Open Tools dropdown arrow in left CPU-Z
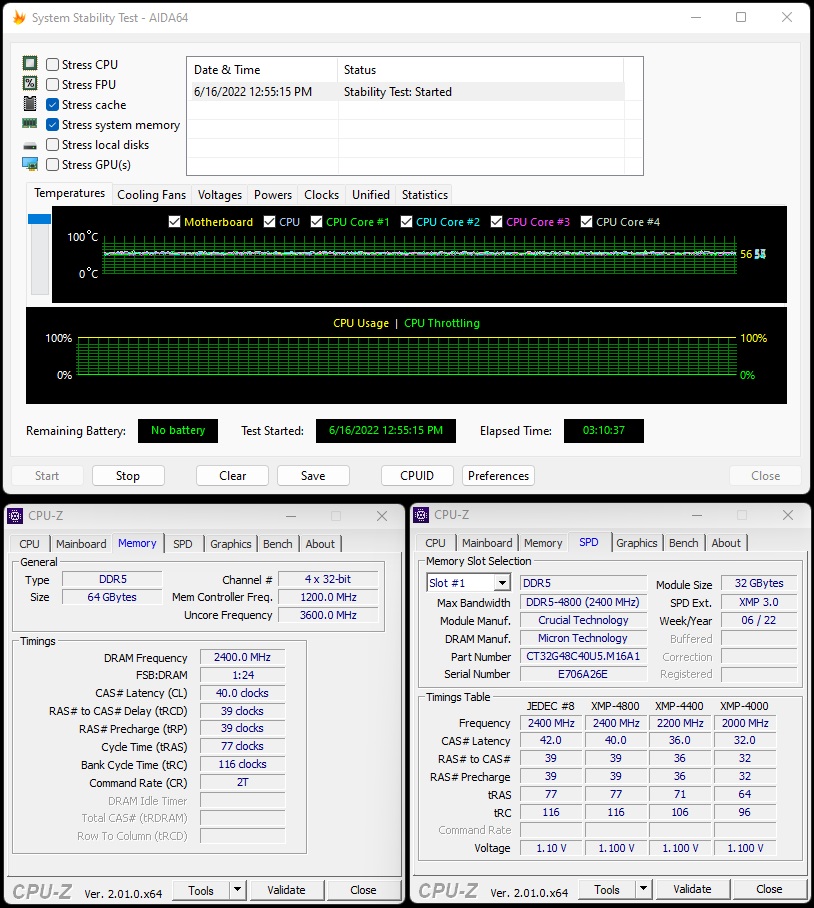The width and height of the screenshot is (814, 908). tap(237, 889)
